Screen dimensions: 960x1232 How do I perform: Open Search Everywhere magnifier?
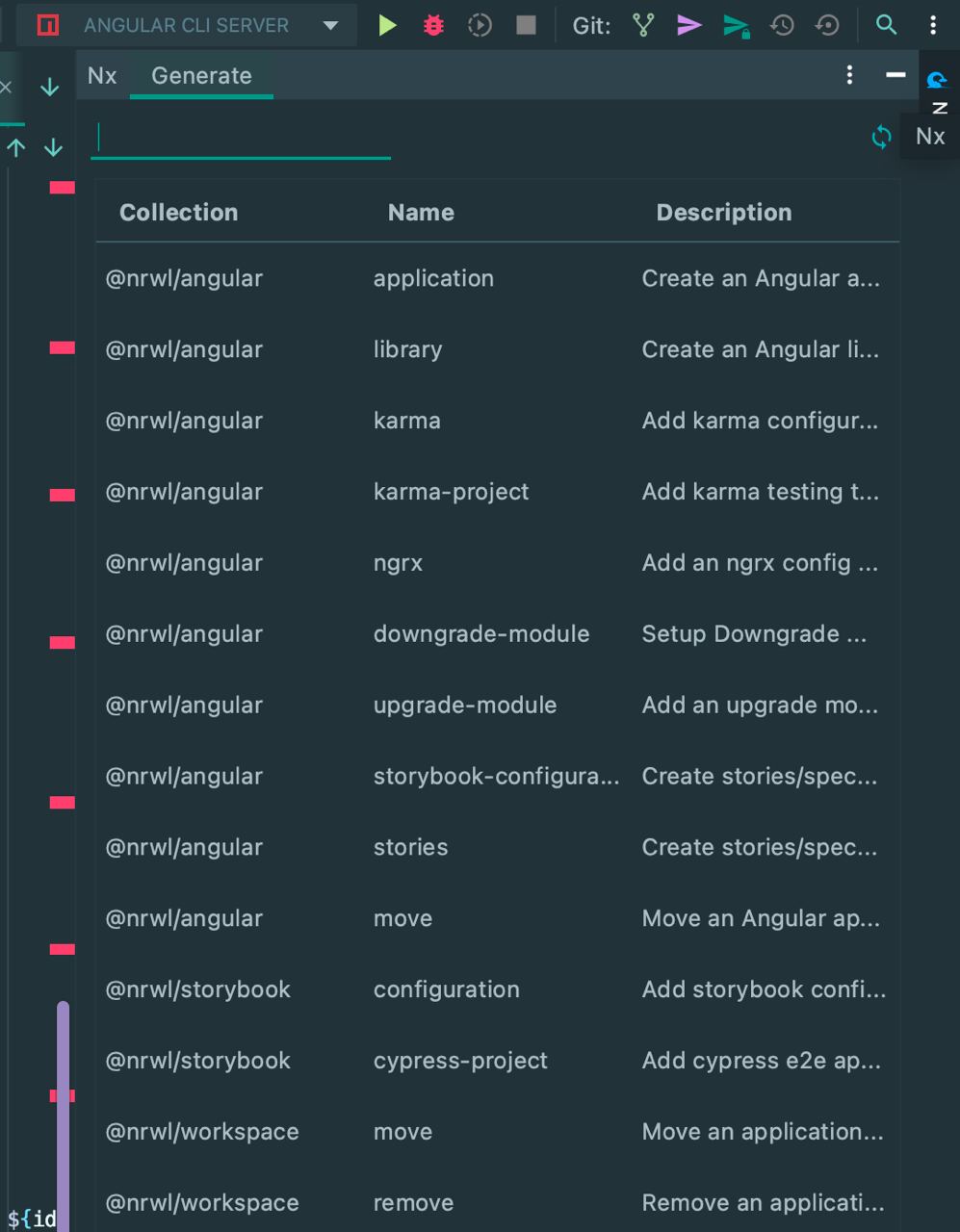tap(886, 25)
